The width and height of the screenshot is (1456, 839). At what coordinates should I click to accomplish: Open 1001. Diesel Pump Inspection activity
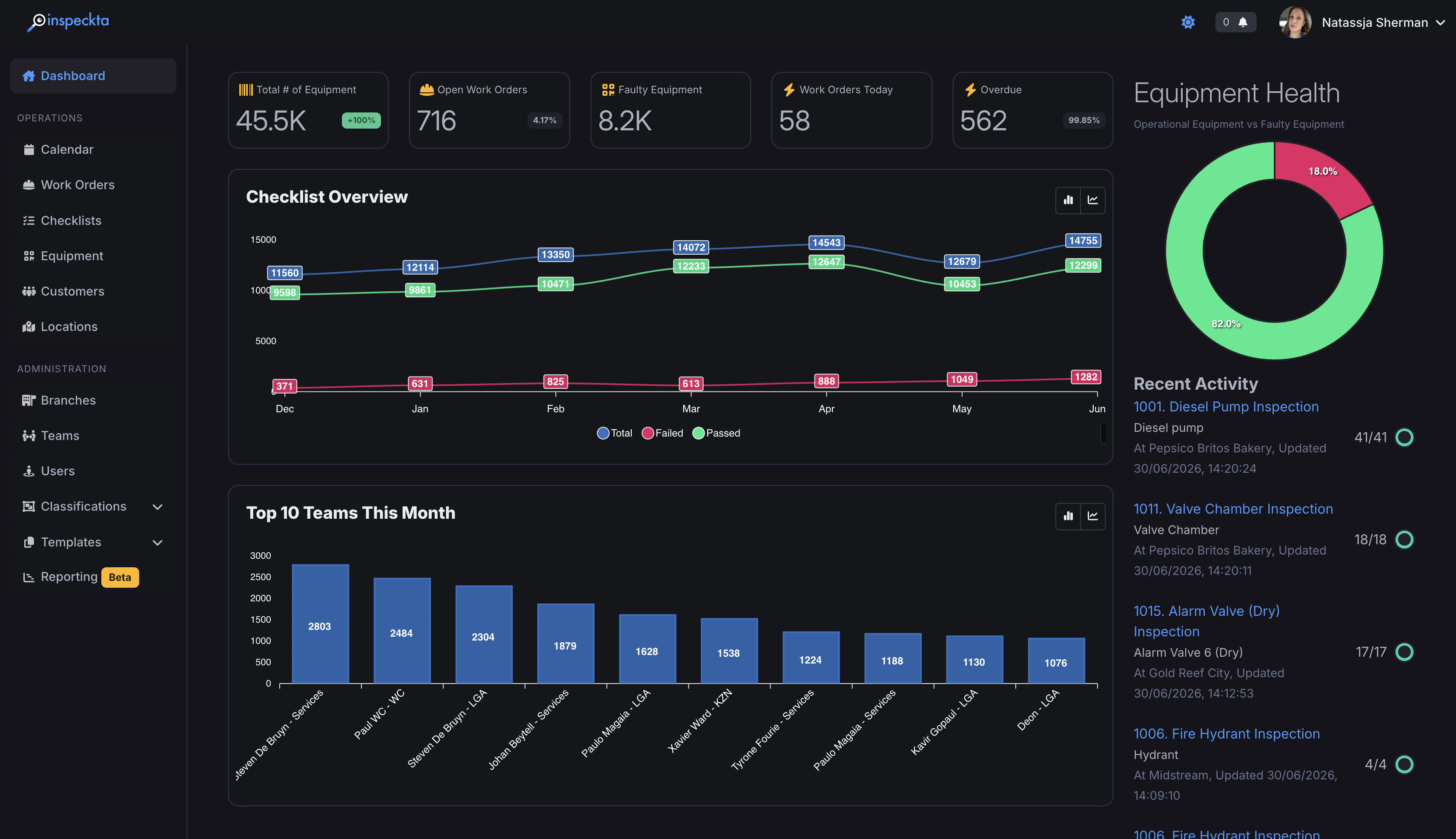pyautogui.click(x=1226, y=407)
